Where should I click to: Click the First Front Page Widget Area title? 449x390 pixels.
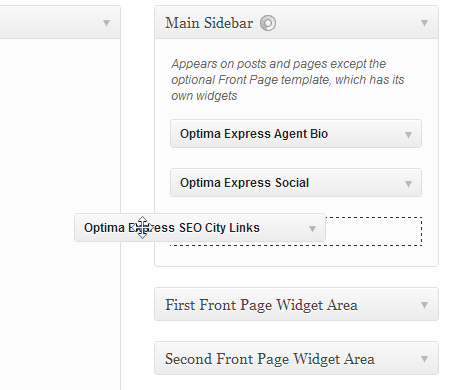[x=261, y=305]
